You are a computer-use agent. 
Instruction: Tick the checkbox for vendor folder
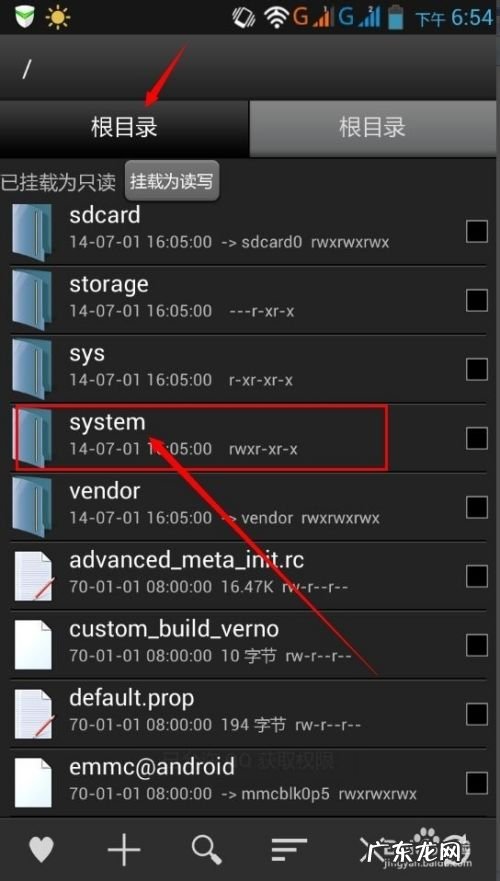tap(476, 507)
